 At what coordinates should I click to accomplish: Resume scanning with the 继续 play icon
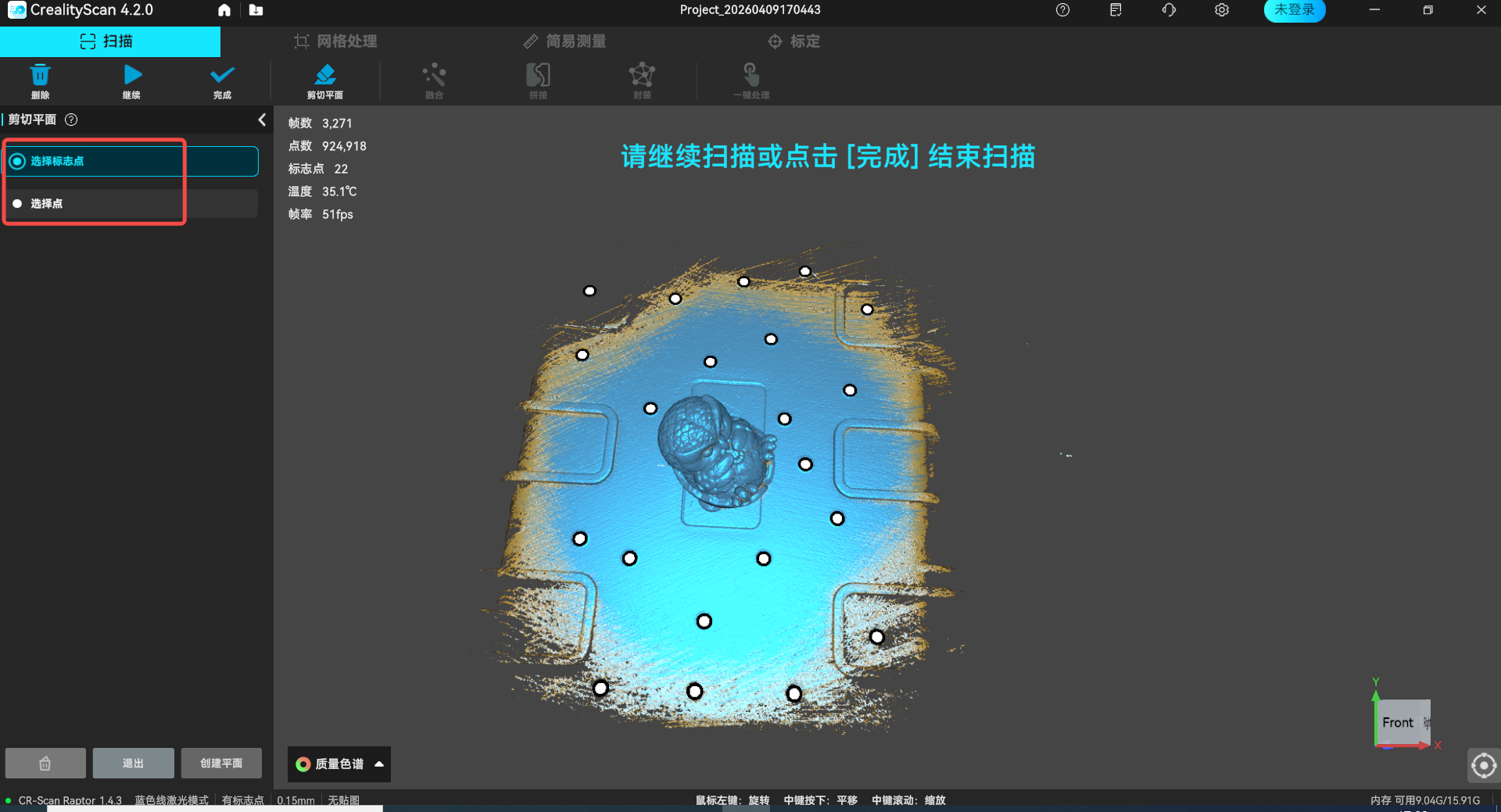click(x=131, y=80)
